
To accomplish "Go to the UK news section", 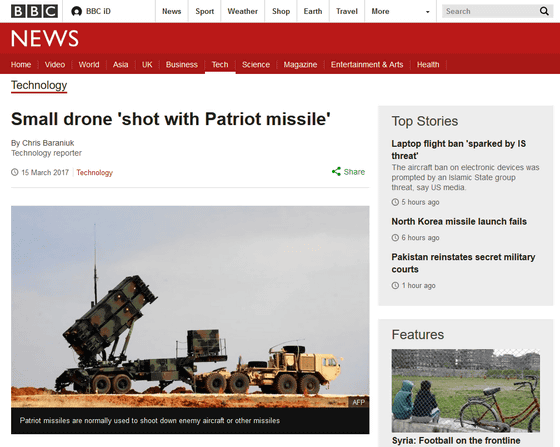I will (x=147, y=65).
